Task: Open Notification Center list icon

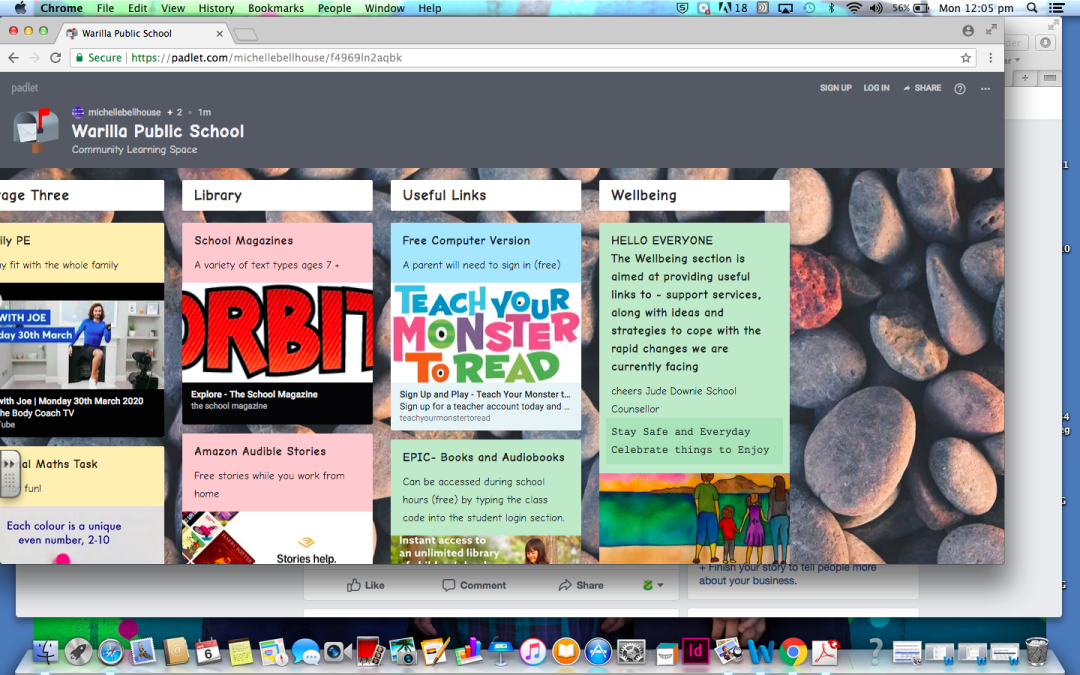Action: [1056, 8]
